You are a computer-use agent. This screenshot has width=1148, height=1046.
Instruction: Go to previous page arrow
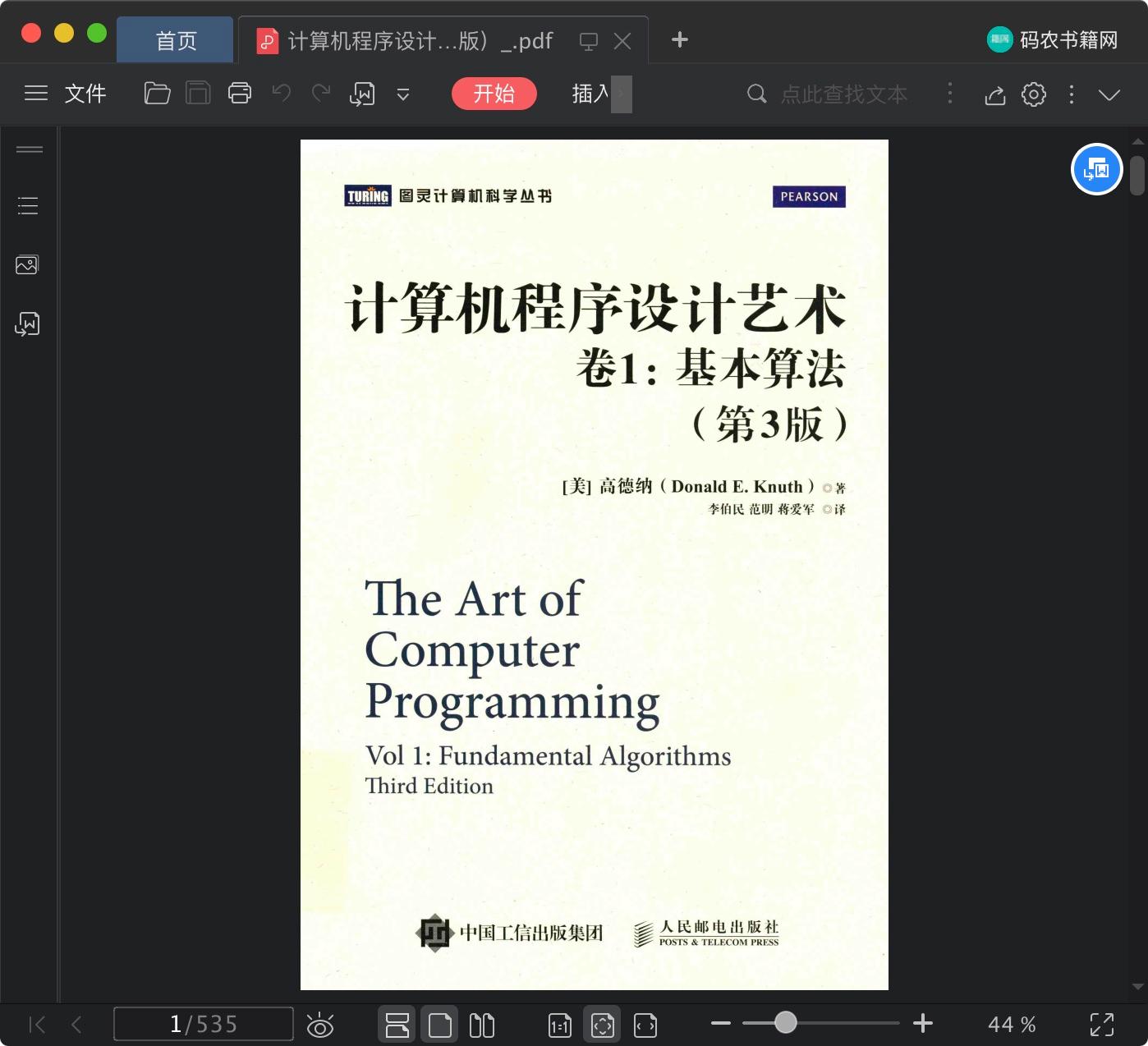(76, 1024)
